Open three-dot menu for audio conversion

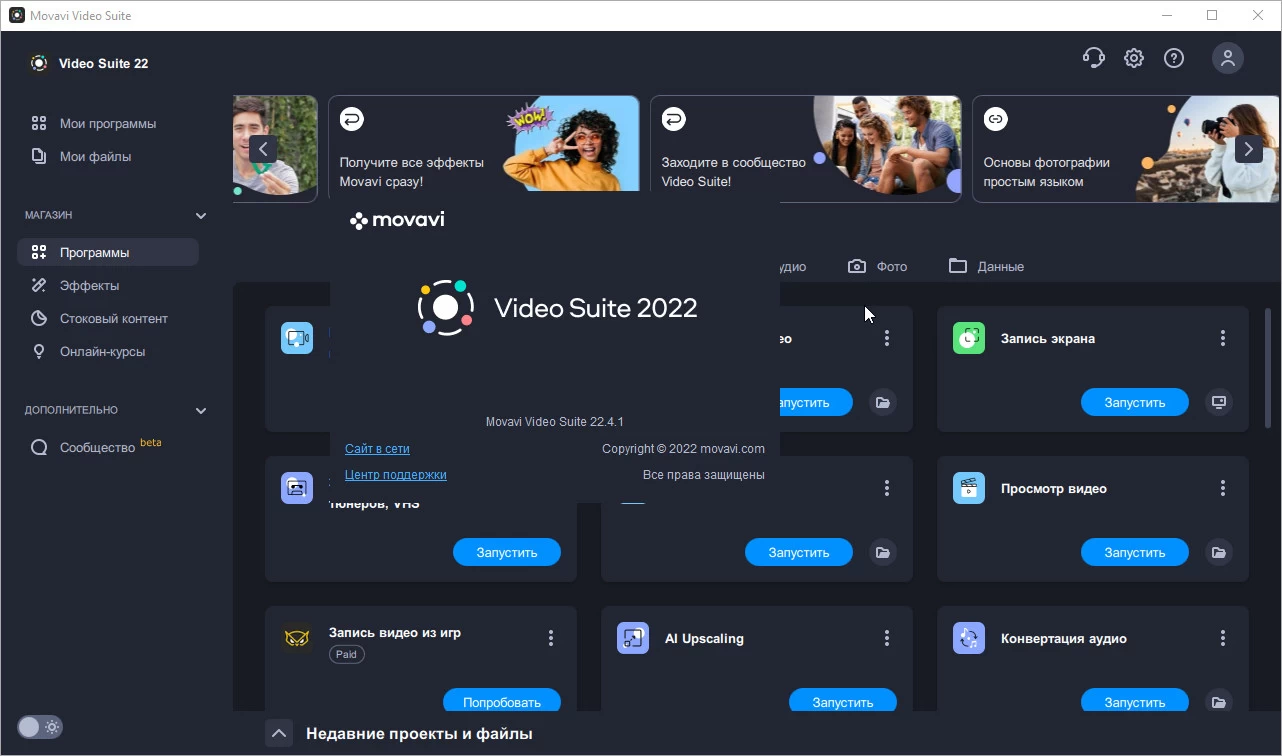click(1222, 638)
